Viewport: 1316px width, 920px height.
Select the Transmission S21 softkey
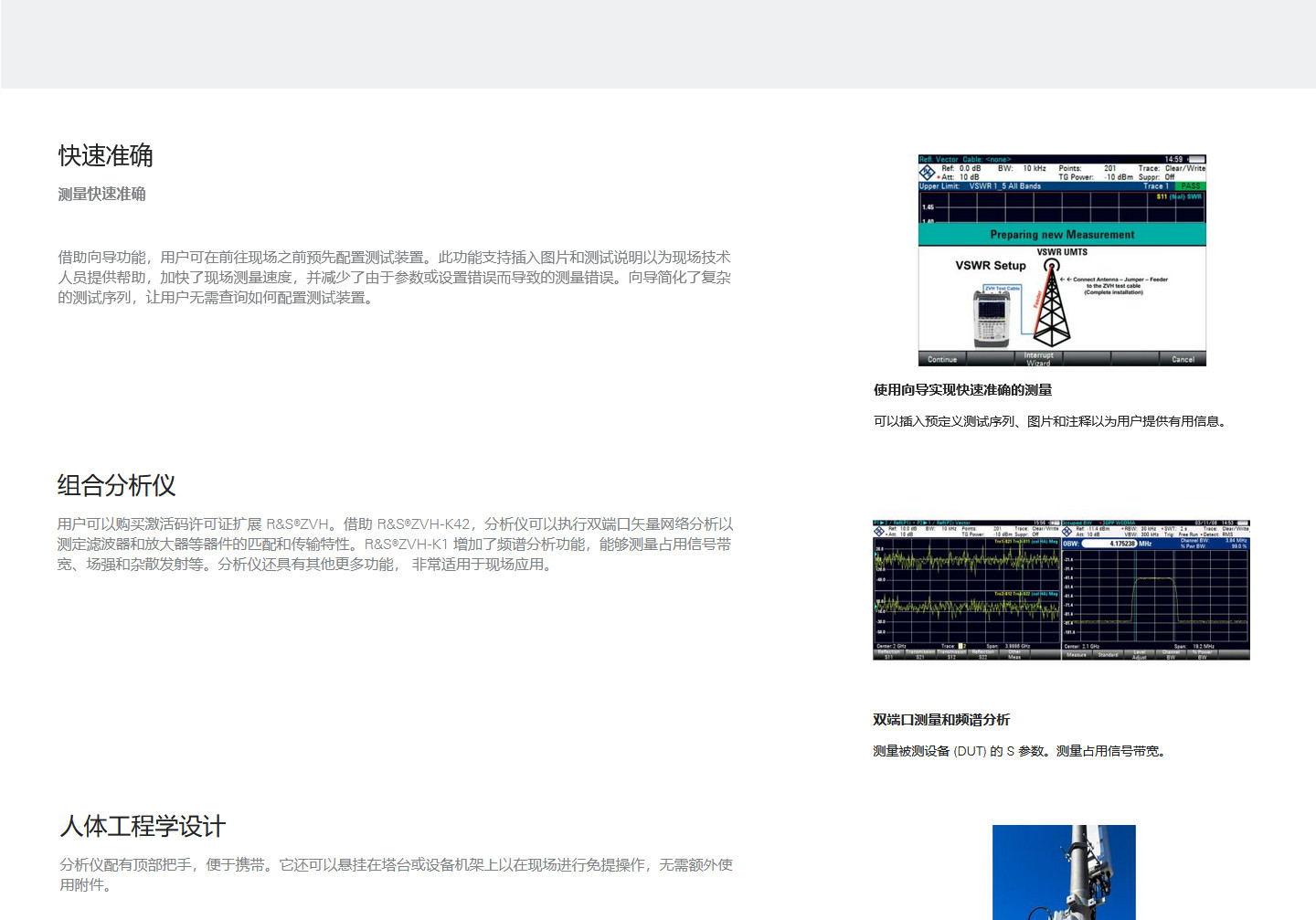pos(920,654)
